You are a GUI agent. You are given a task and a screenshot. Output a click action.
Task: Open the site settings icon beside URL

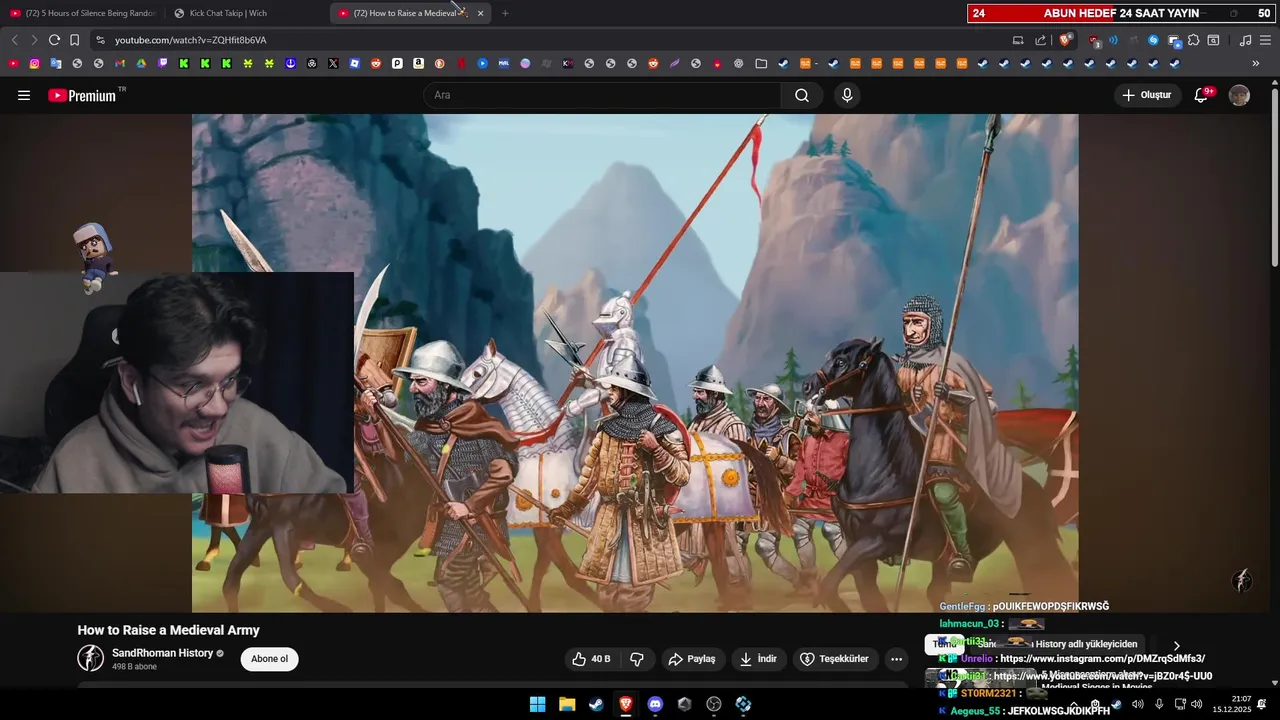(x=100, y=40)
